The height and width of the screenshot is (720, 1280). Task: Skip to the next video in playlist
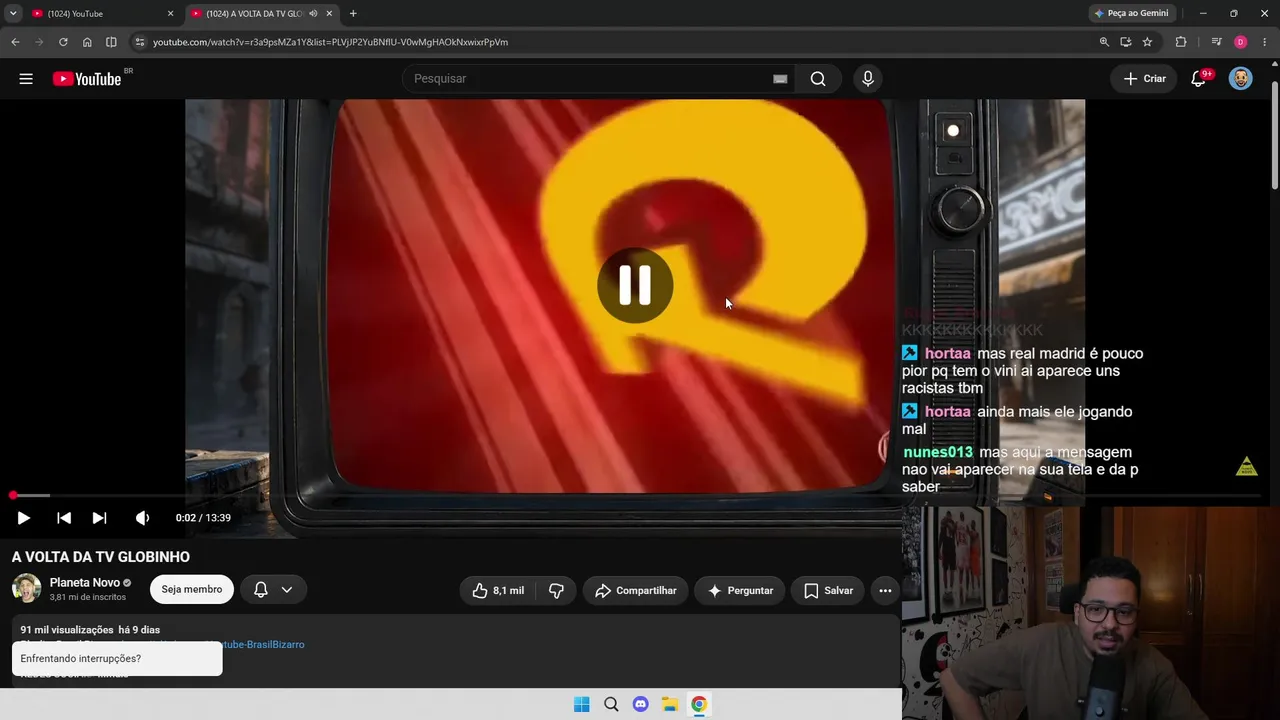coord(99,518)
